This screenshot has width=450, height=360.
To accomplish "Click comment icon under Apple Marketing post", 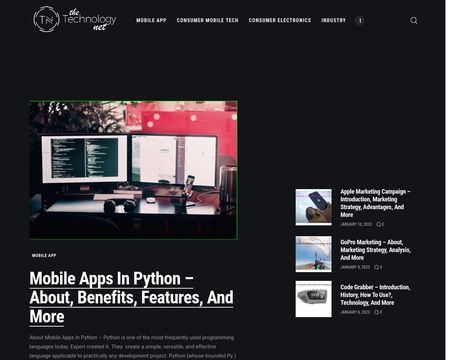I will 380,224.
